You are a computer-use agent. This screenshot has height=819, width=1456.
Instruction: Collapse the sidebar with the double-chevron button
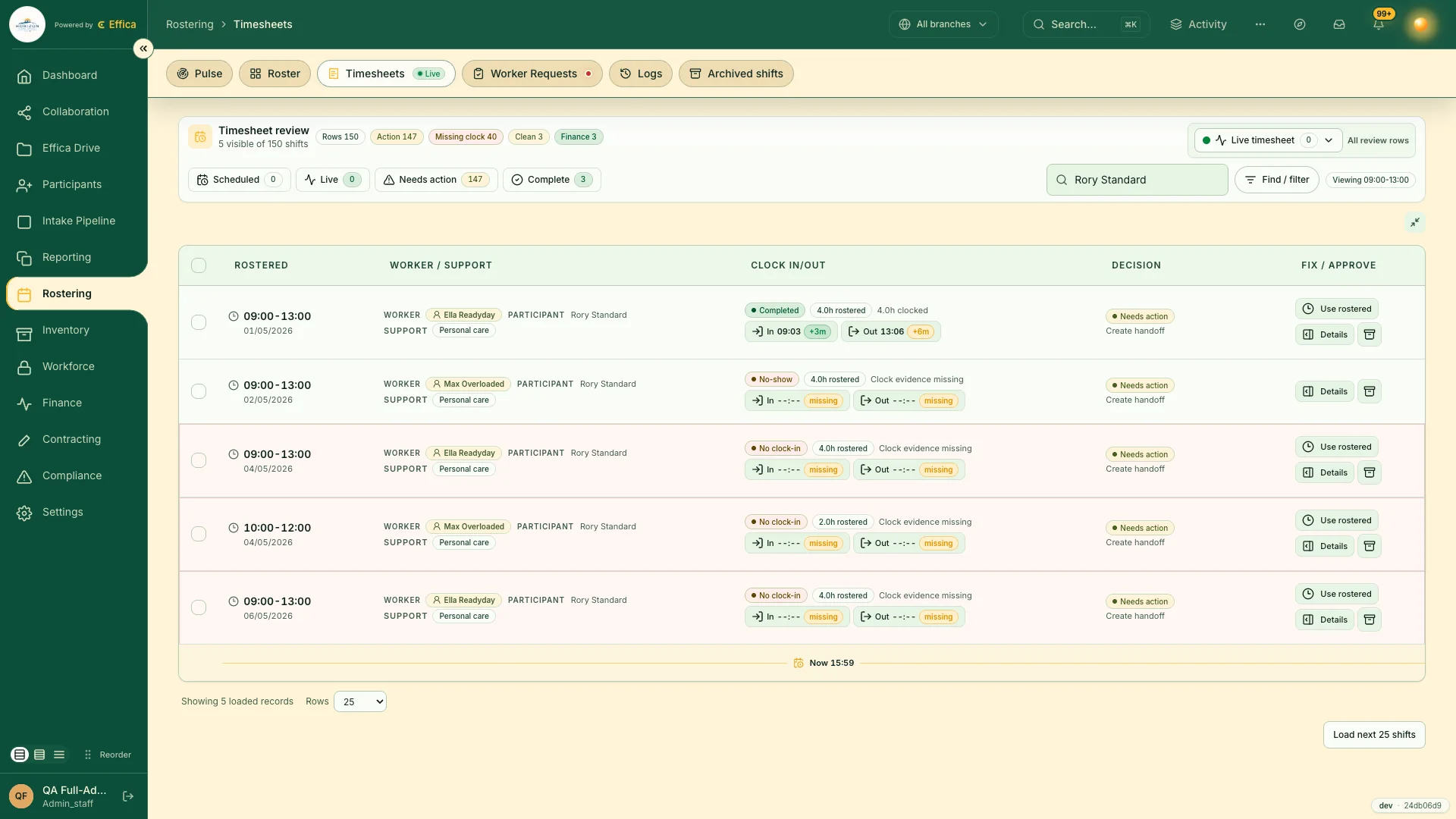[x=143, y=49]
